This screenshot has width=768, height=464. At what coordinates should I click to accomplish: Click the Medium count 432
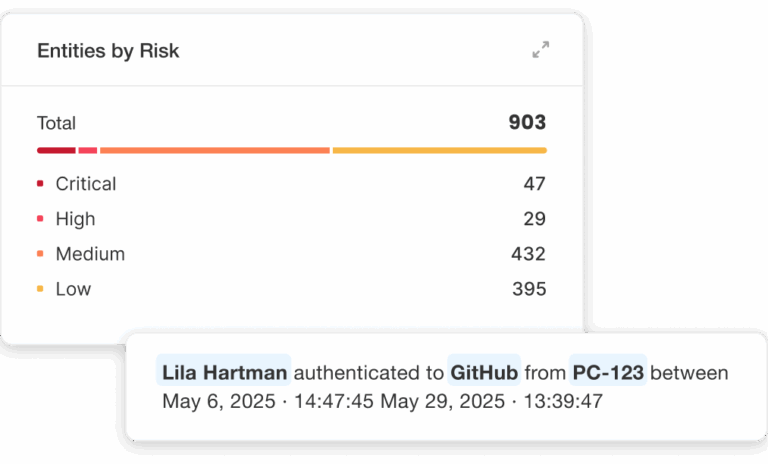pos(528,254)
